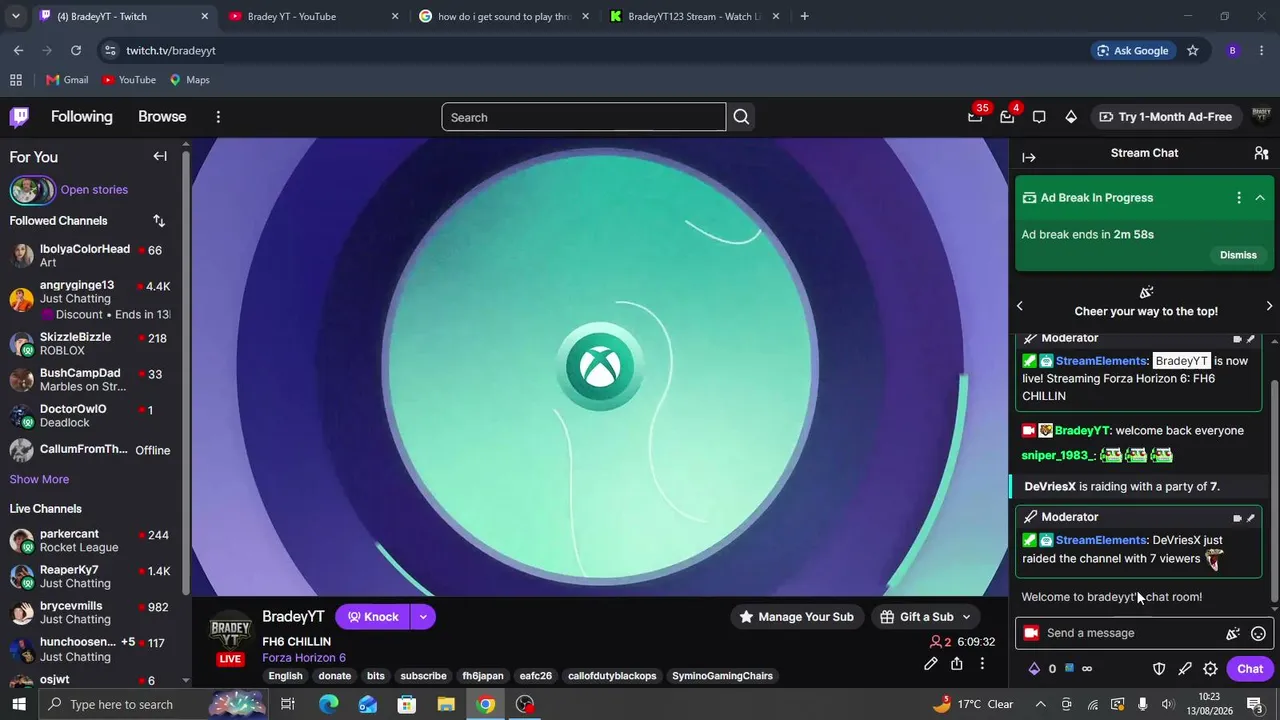
Task: Click the Windows Start button
Action: (x=19, y=704)
